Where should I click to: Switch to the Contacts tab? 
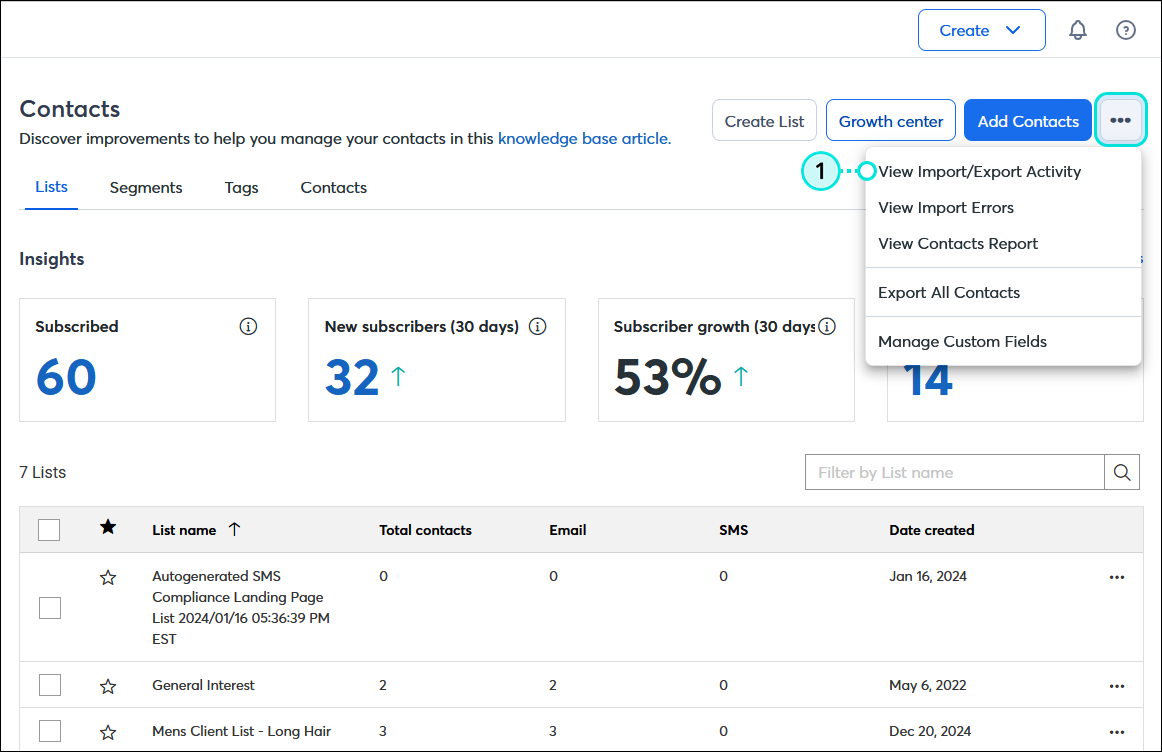pos(333,187)
